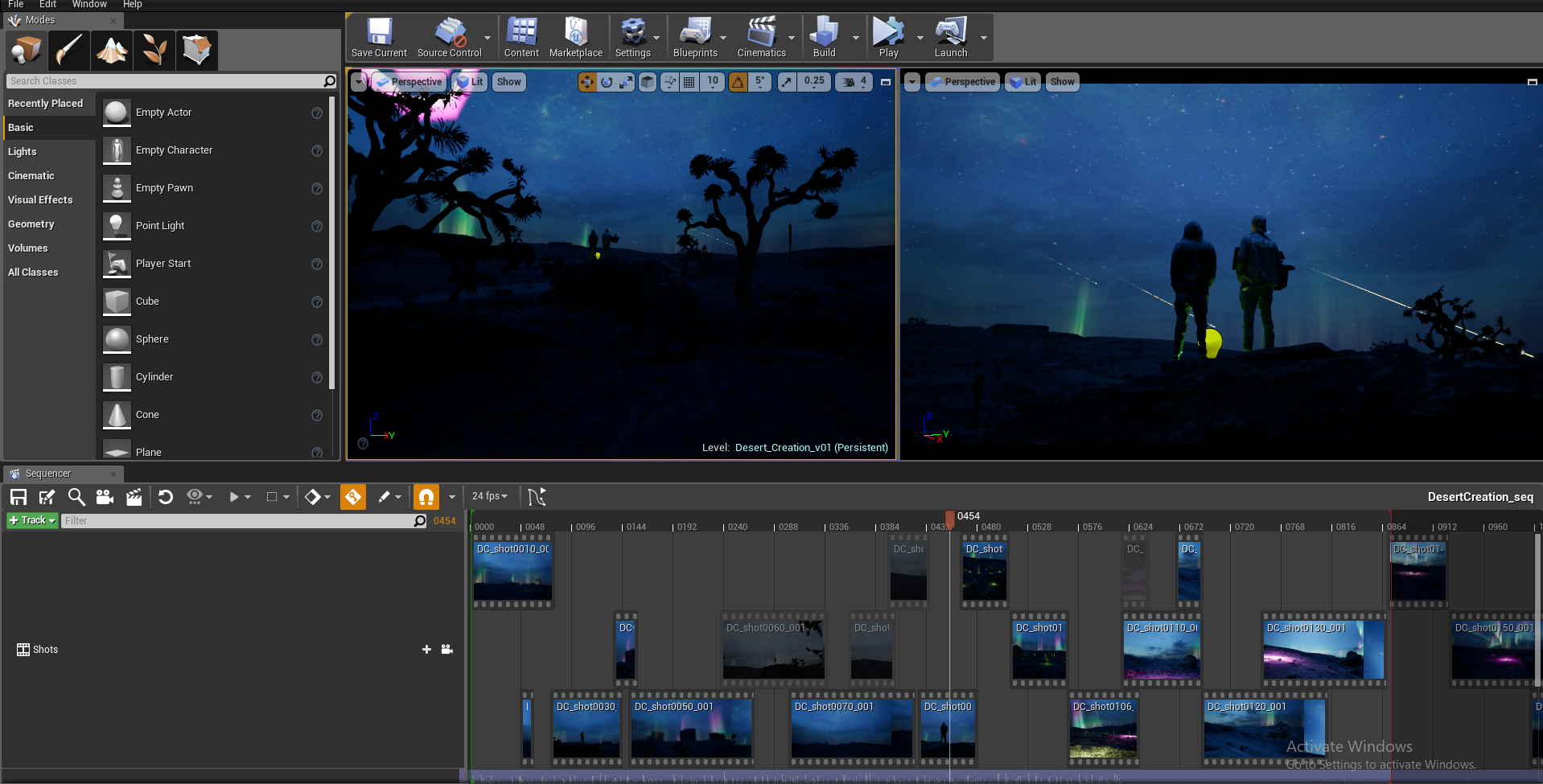Select Point Light in class list
This screenshot has width=1543, height=784.
tap(213, 226)
